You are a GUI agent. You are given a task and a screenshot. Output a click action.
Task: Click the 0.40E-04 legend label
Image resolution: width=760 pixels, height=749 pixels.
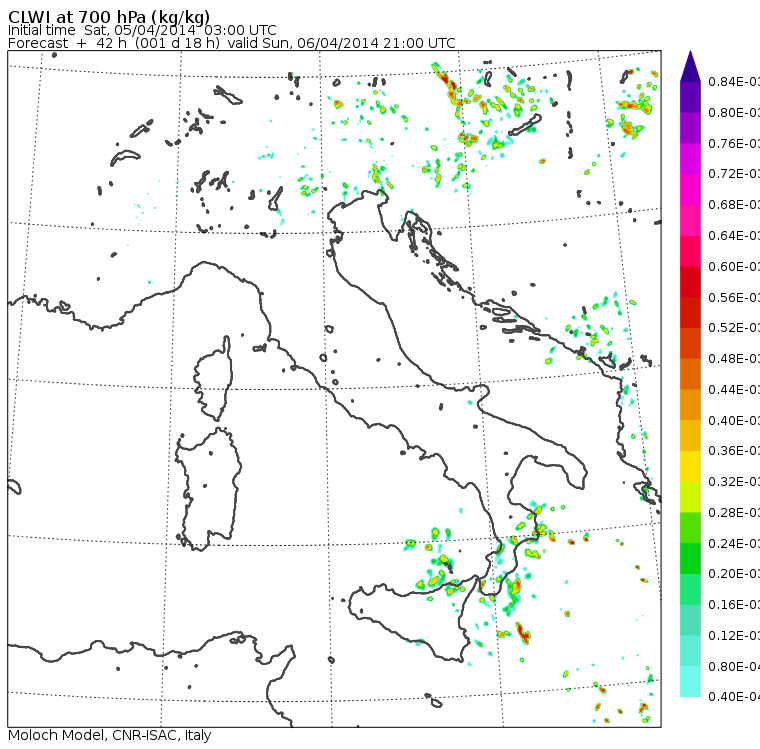click(734, 697)
